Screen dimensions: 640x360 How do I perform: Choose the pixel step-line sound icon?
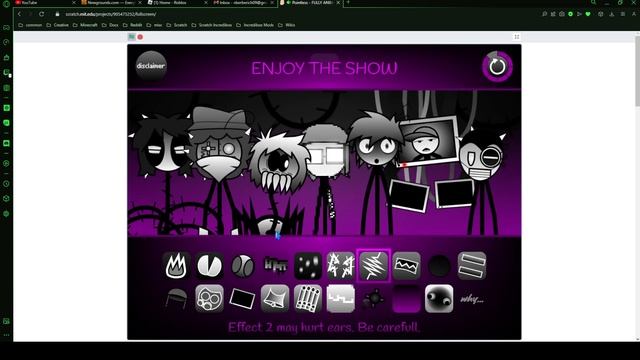point(341,299)
